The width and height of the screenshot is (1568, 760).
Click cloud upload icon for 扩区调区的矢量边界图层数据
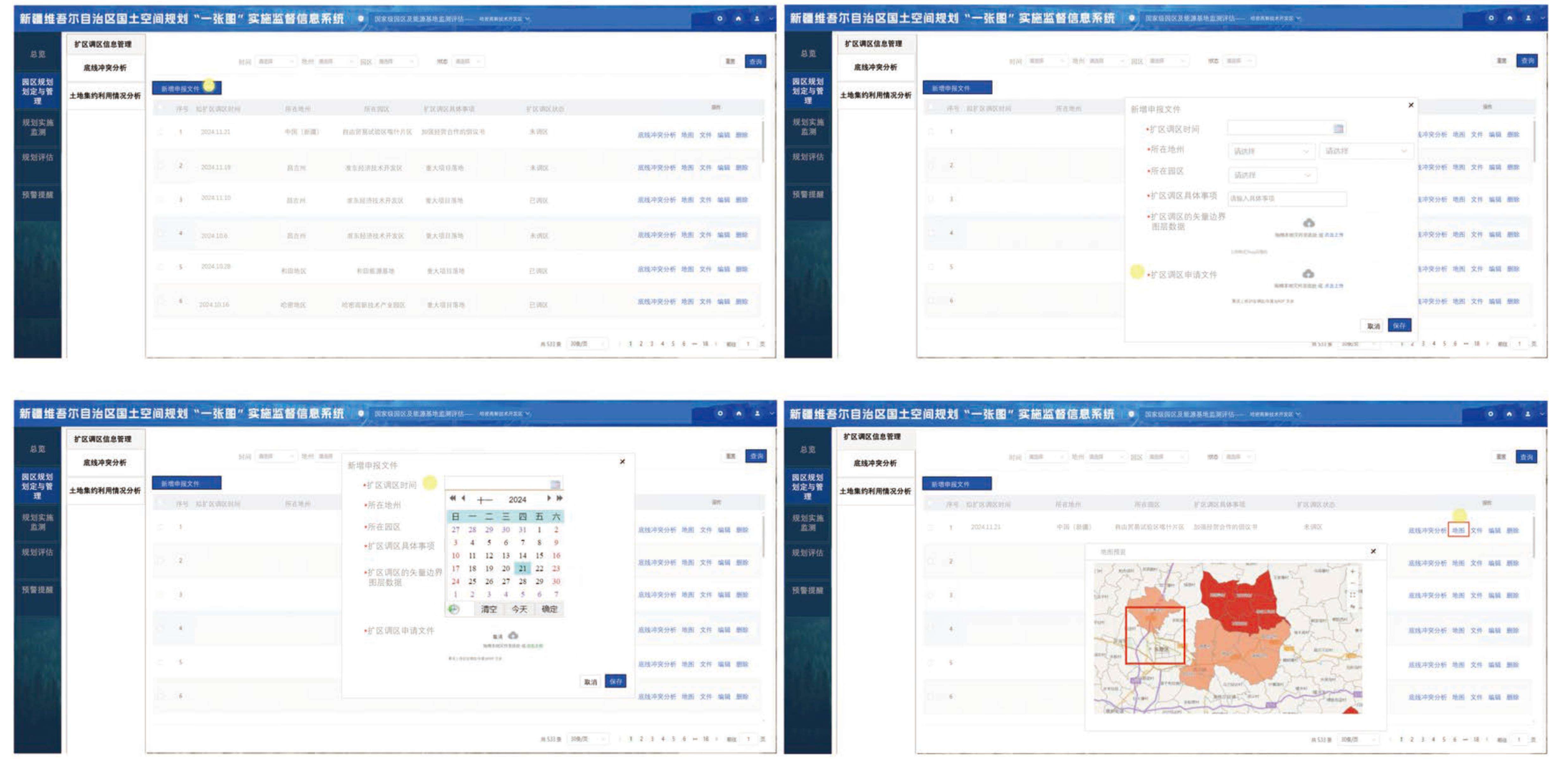[1309, 223]
